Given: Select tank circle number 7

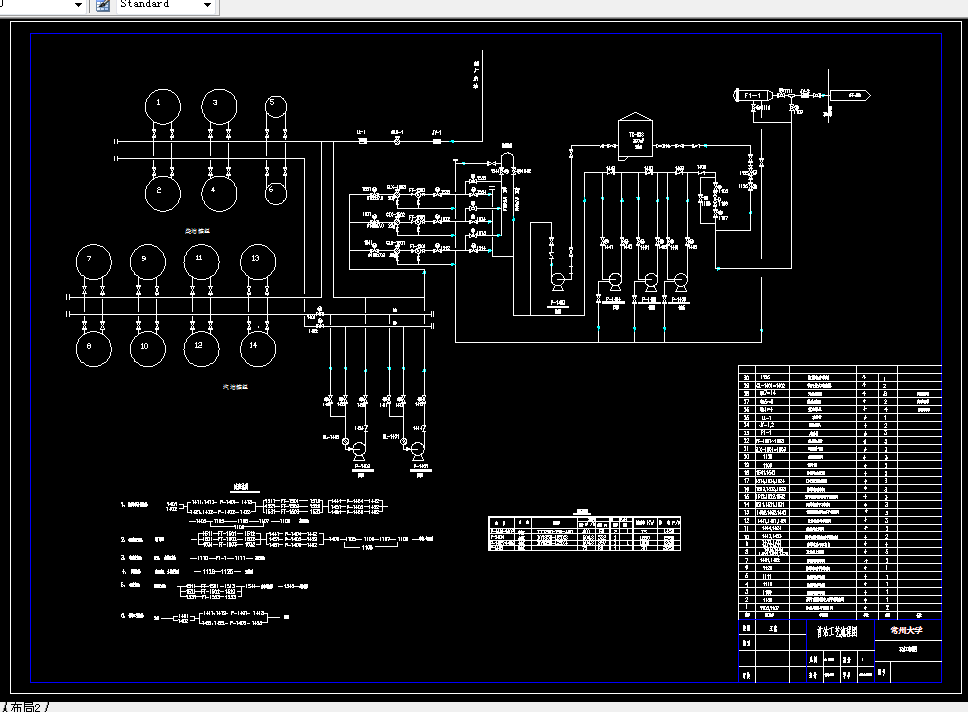Looking at the screenshot, I should [x=94, y=262].
